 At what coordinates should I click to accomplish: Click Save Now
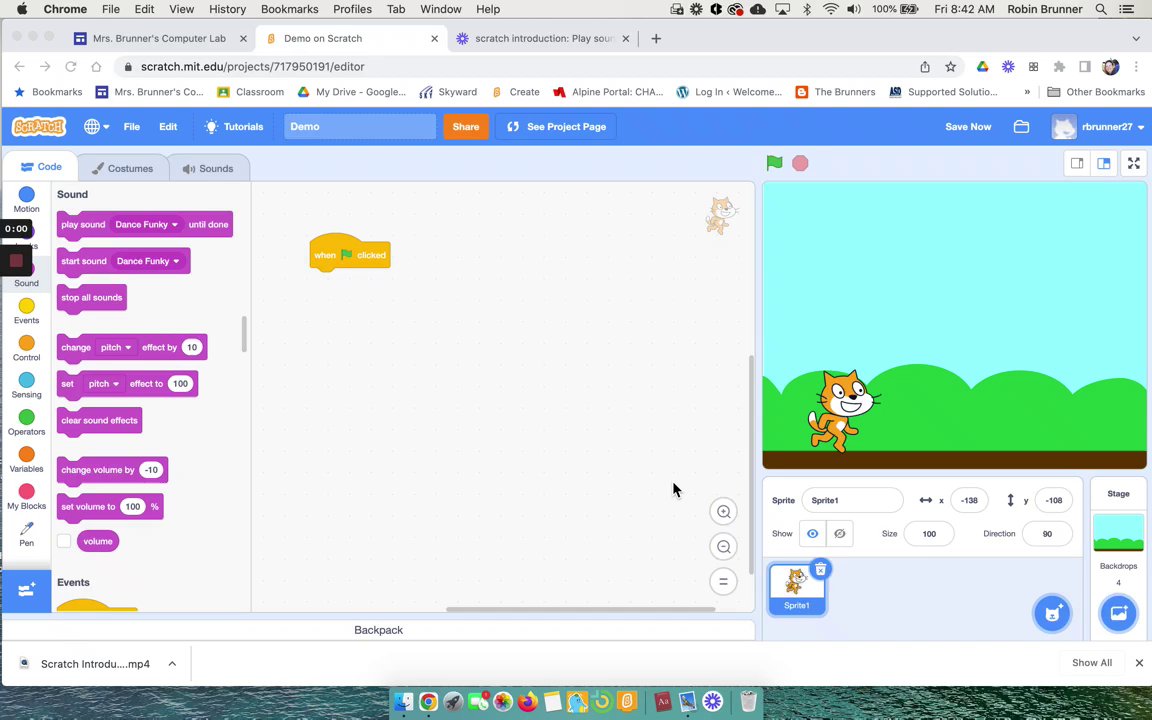coord(968,126)
